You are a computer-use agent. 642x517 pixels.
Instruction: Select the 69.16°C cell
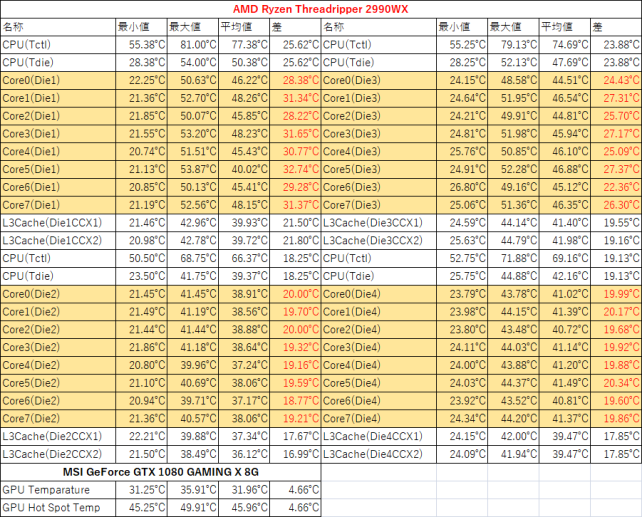pos(565,258)
